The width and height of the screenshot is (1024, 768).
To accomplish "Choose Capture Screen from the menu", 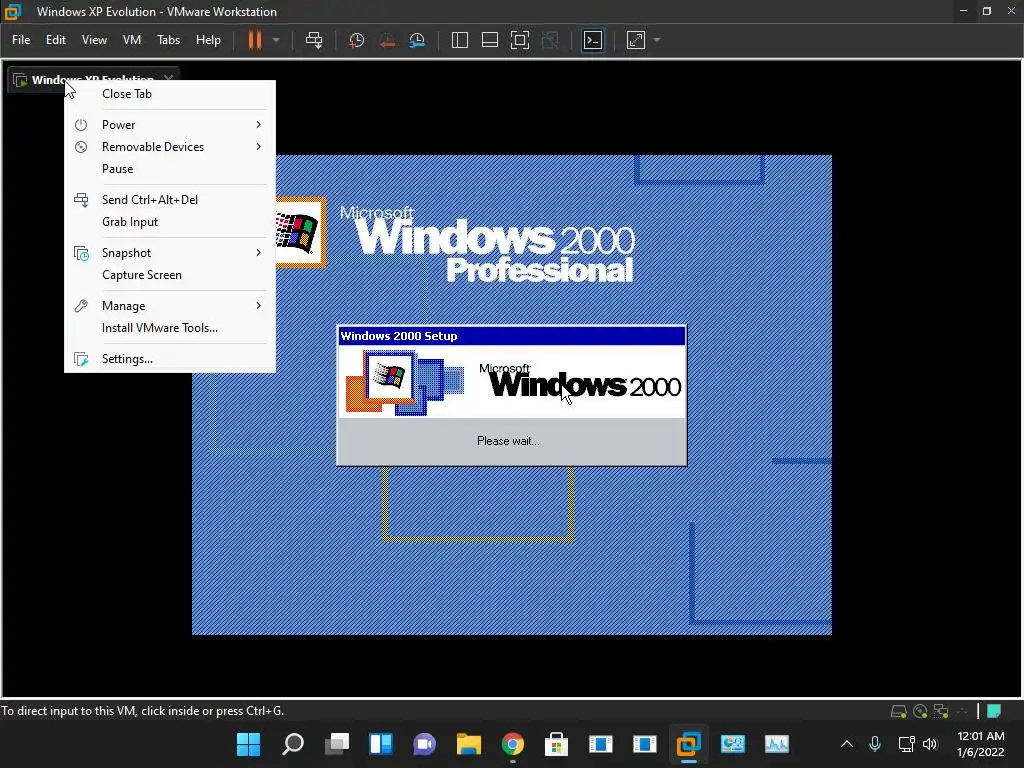I will pyautogui.click(x=170, y=275).
